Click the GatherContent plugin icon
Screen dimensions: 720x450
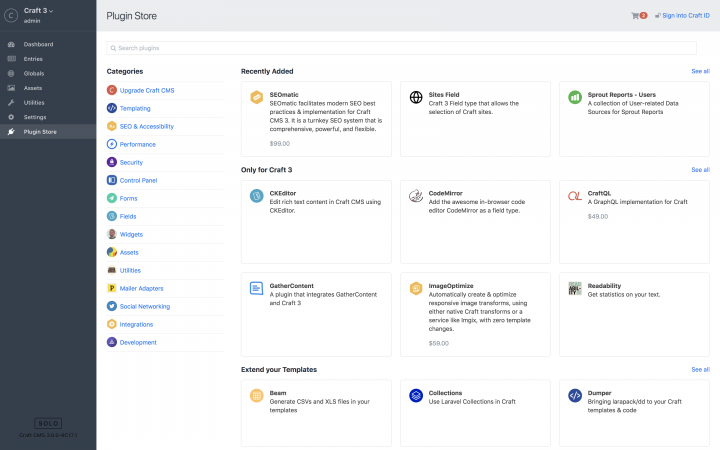coord(256,288)
